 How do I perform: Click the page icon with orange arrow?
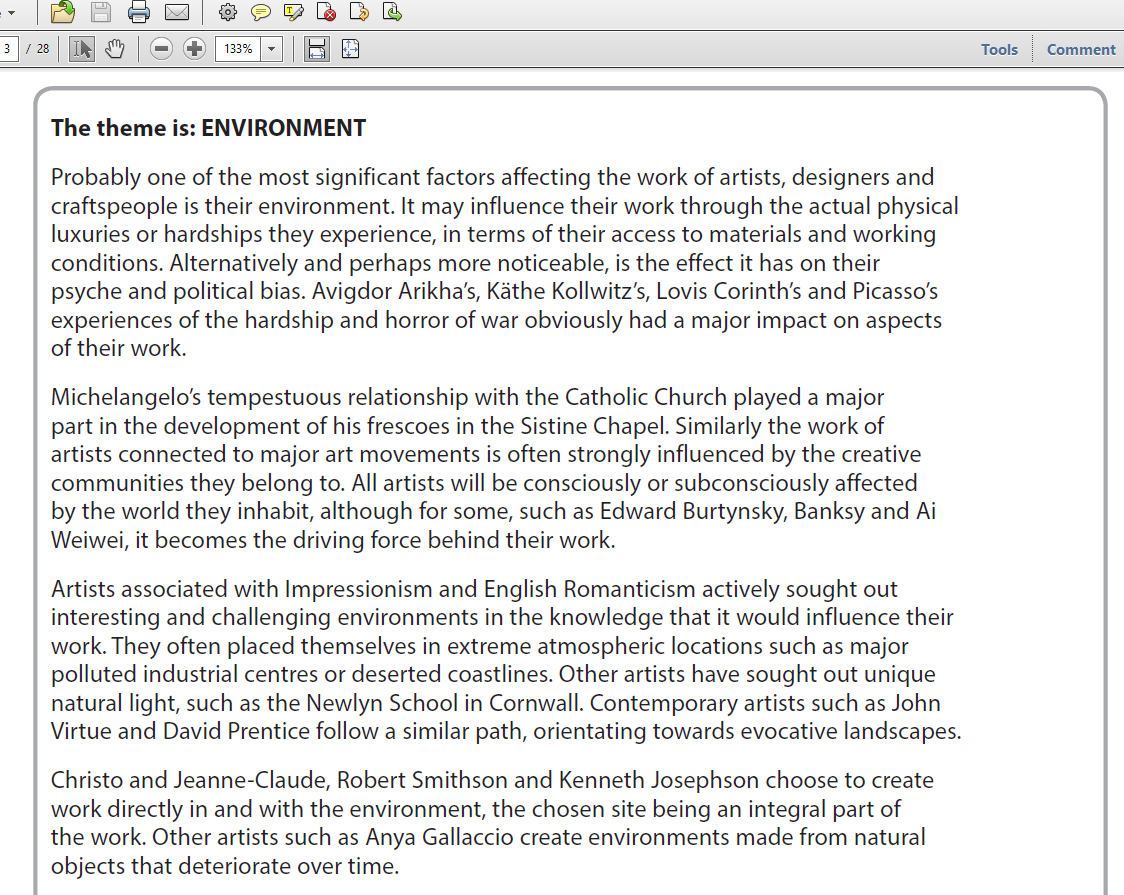pos(359,11)
